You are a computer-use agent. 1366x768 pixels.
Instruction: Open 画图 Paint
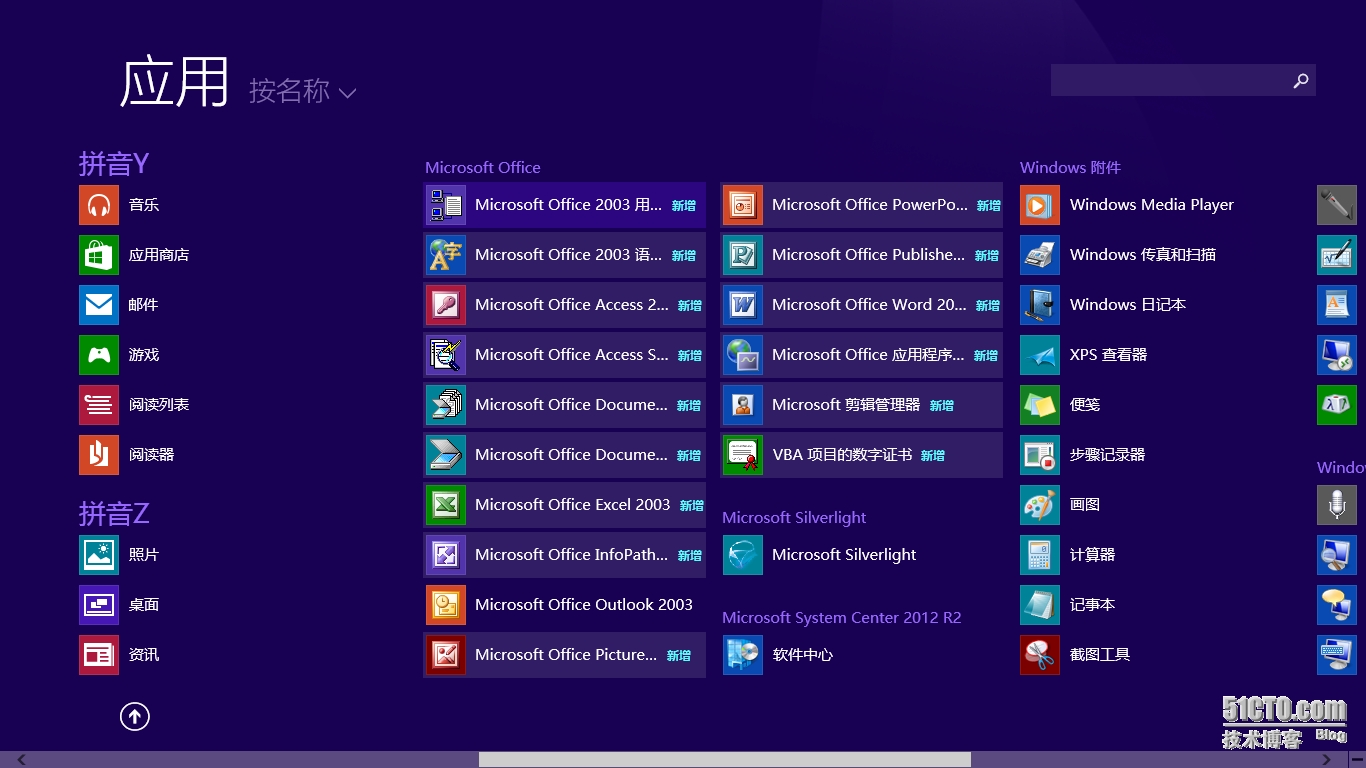(x=1060, y=505)
